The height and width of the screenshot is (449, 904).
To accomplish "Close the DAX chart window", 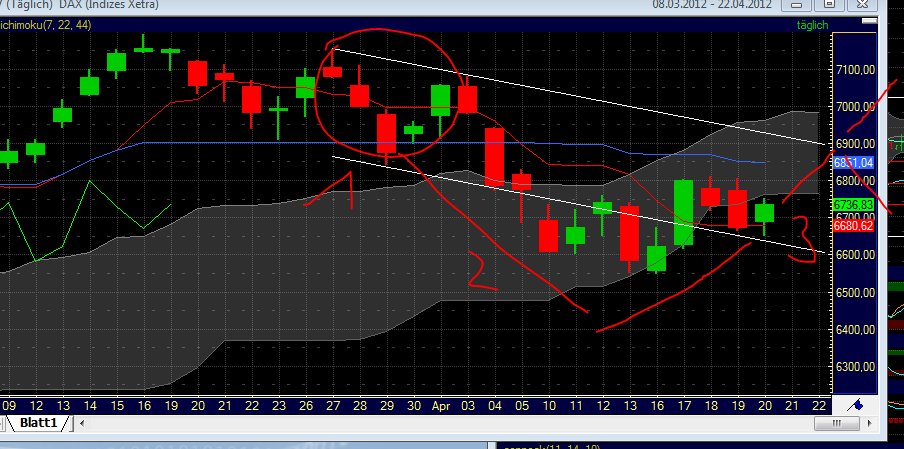I will click(862, 4).
